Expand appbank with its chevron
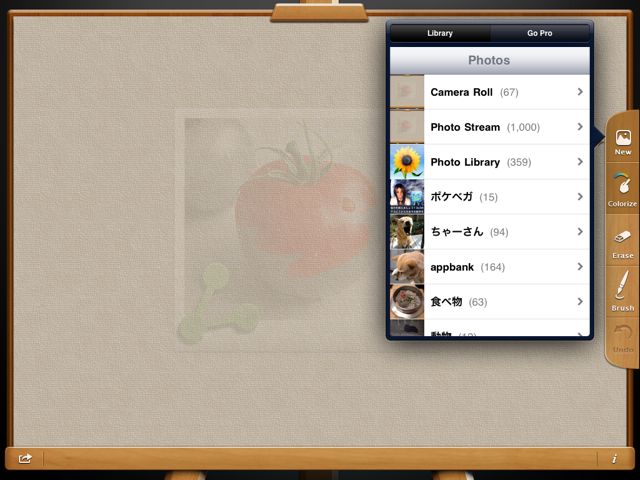 (580, 267)
